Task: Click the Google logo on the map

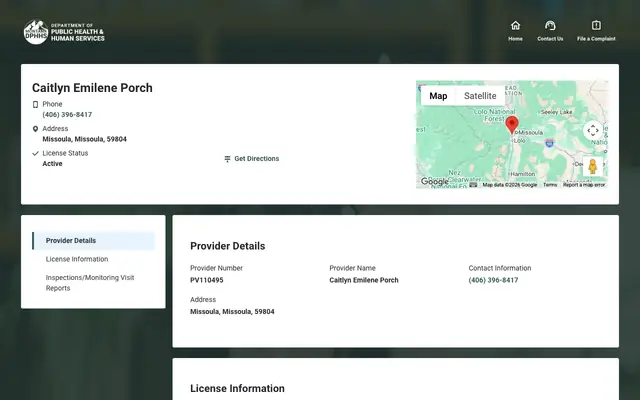Action: pos(434,181)
